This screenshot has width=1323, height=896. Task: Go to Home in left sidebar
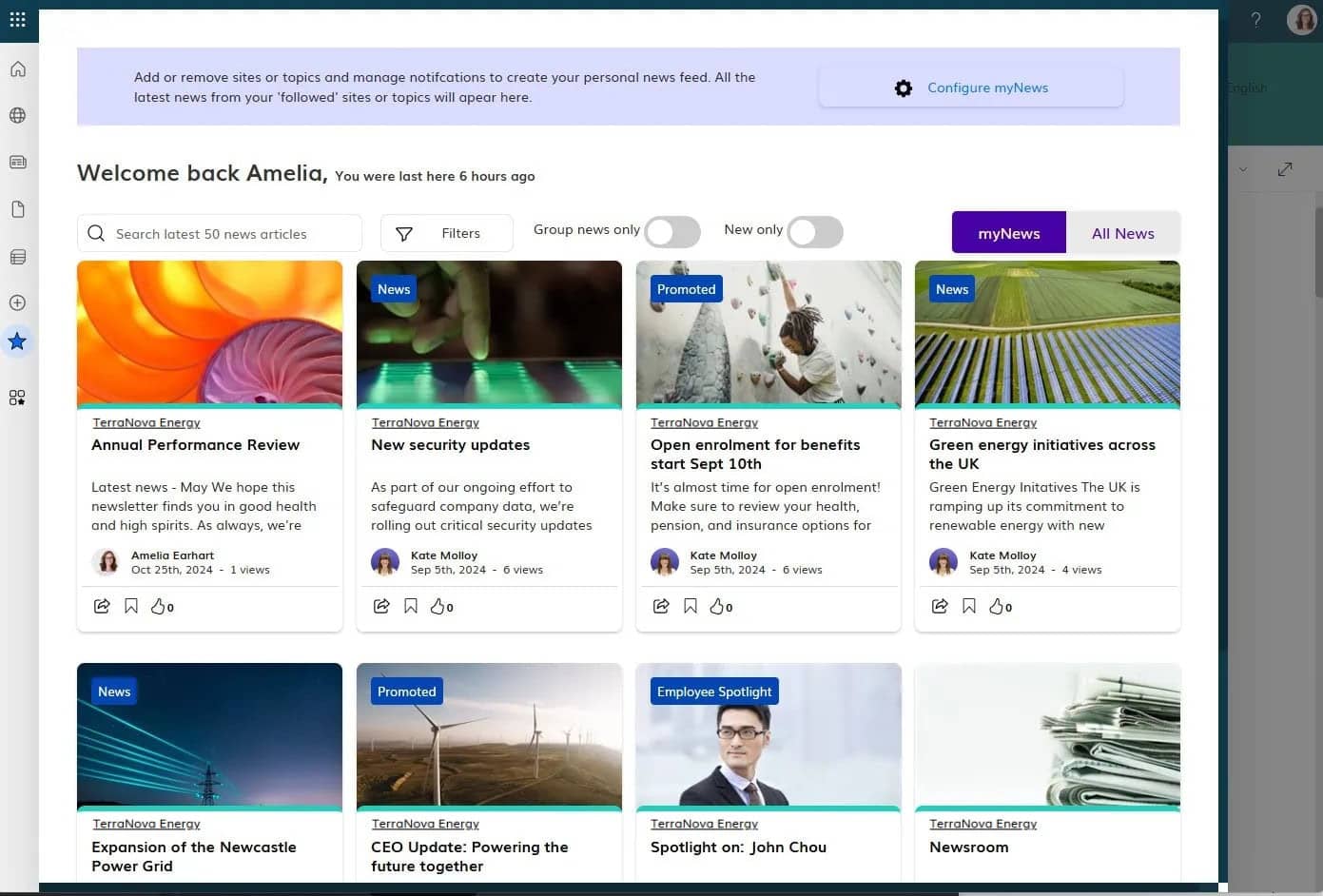[x=18, y=69]
